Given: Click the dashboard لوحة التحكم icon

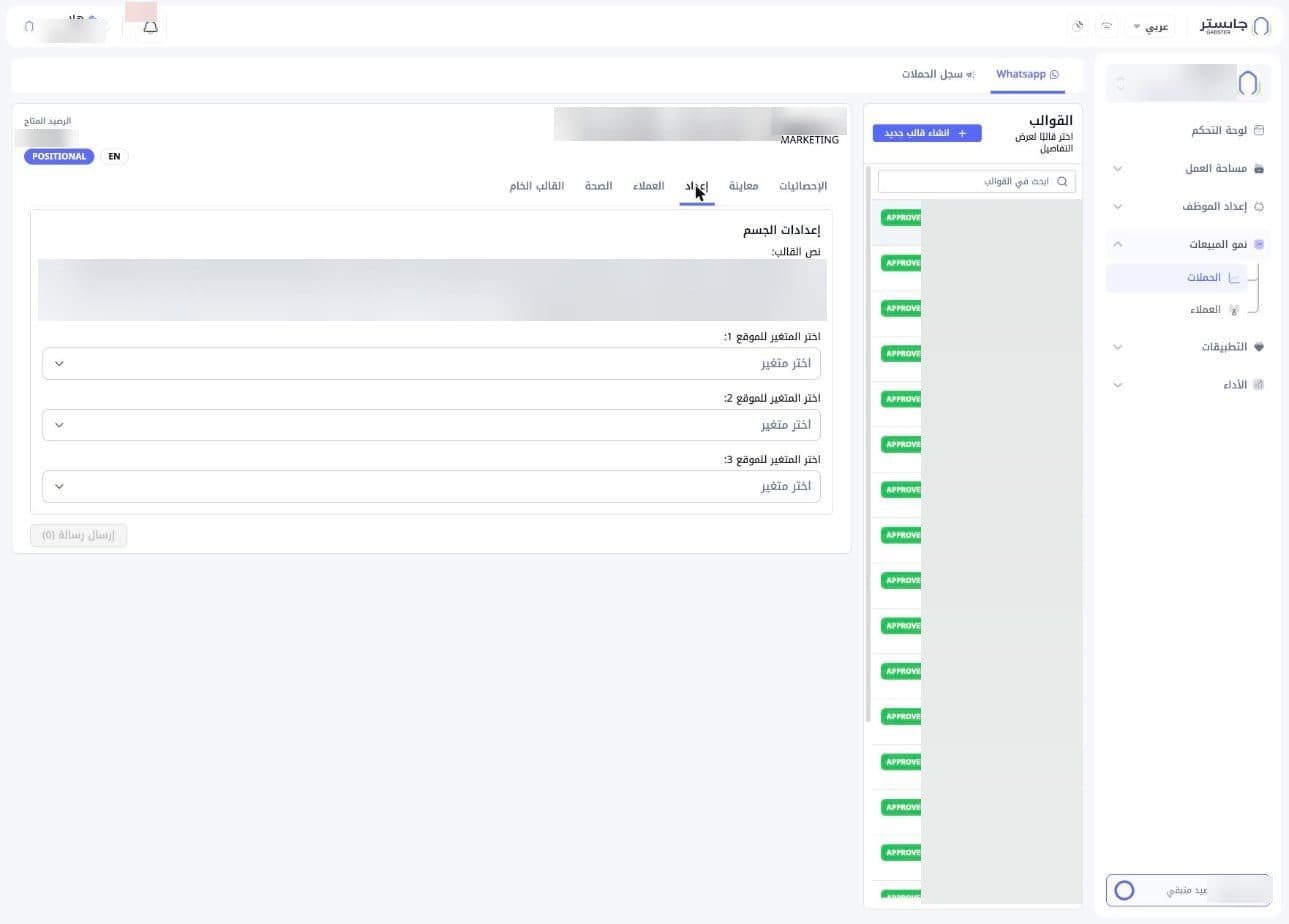Looking at the screenshot, I should coord(1259,131).
